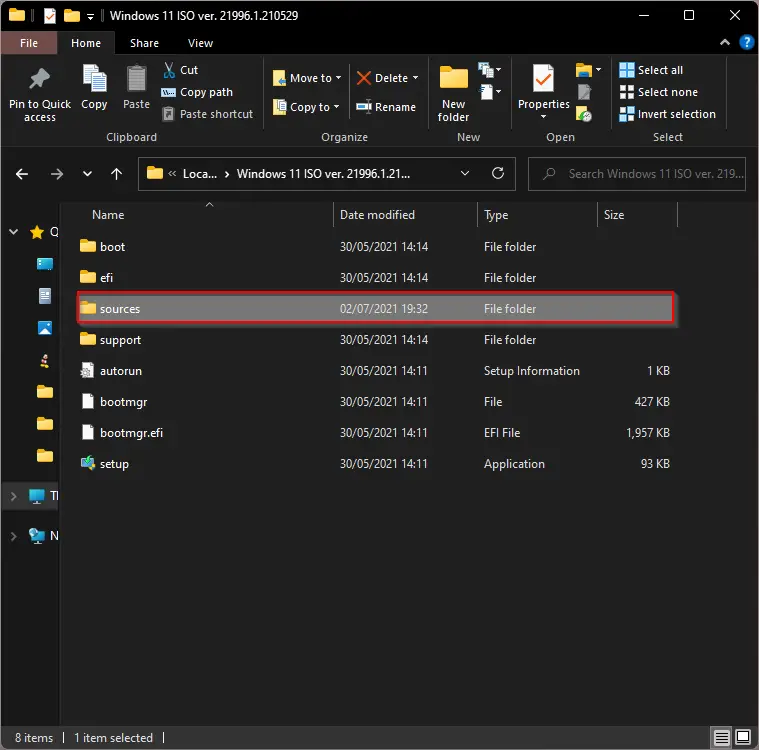This screenshot has height=750, width=759.
Task: Expand the Network tree node
Action: click(14, 536)
